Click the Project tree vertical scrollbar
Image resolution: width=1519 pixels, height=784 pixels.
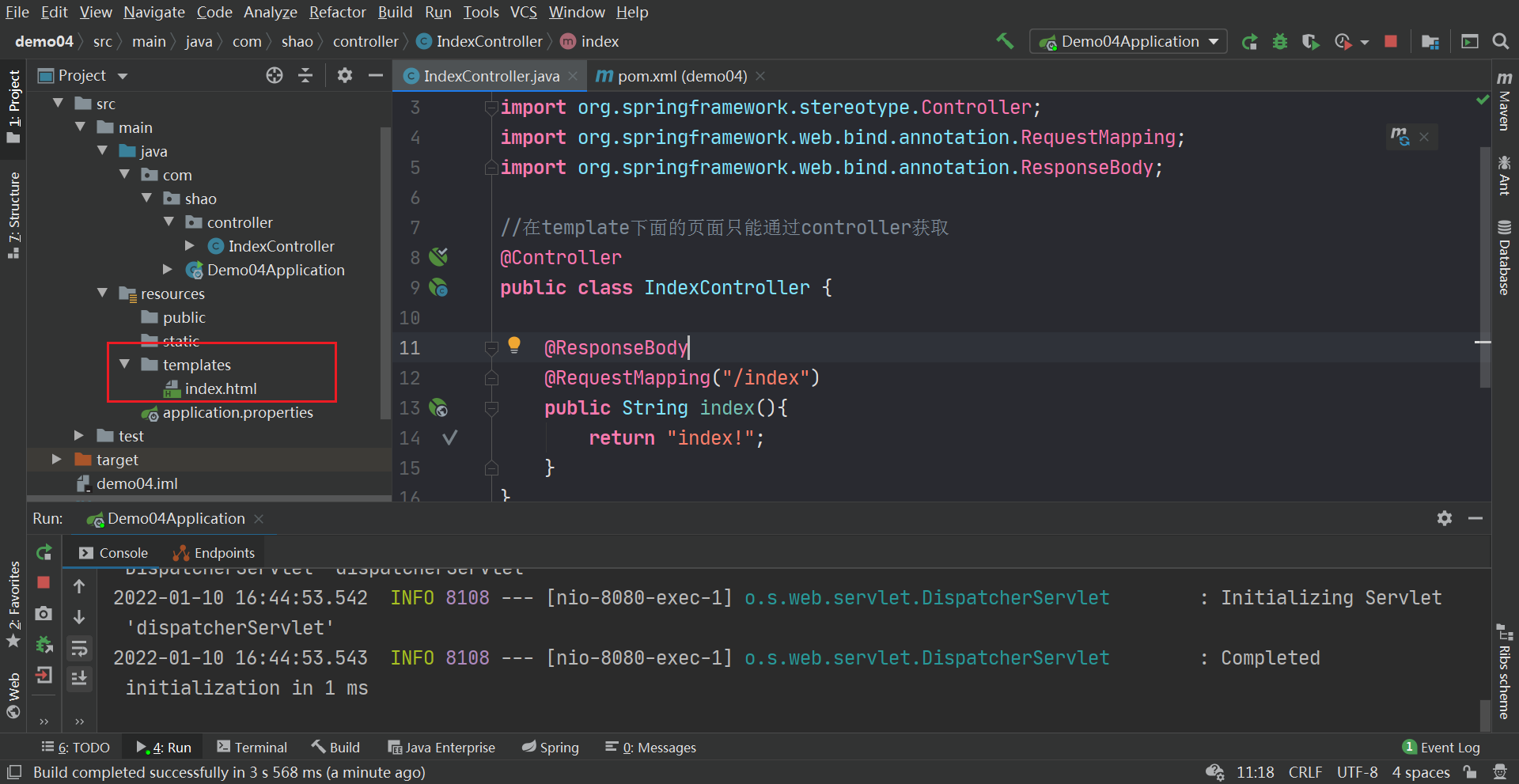pyautogui.click(x=385, y=273)
